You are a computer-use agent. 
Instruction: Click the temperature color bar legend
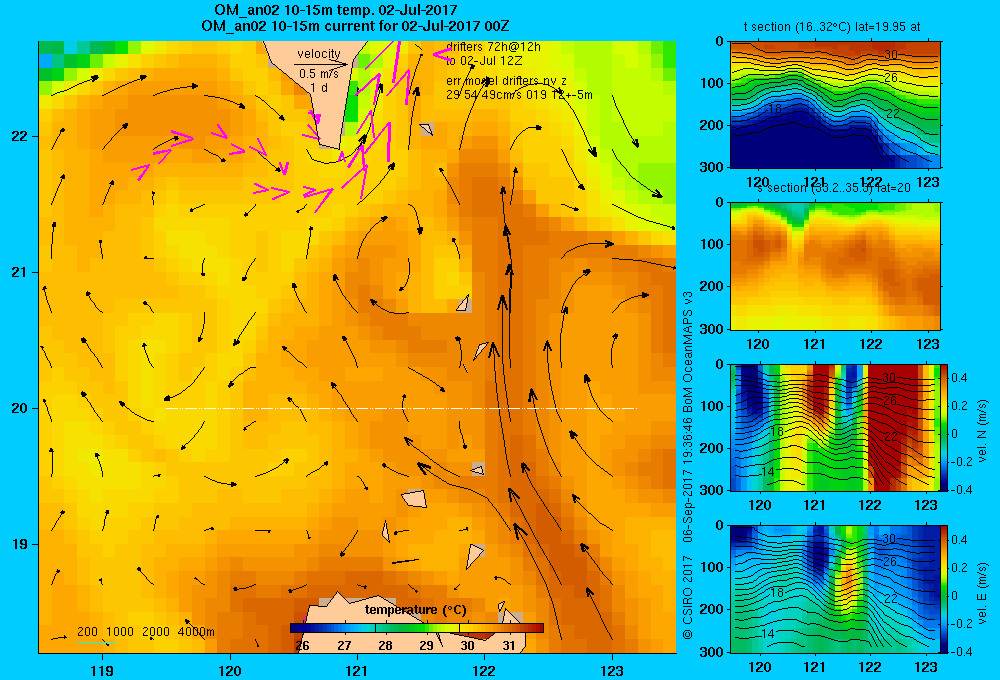coord(416,628)
